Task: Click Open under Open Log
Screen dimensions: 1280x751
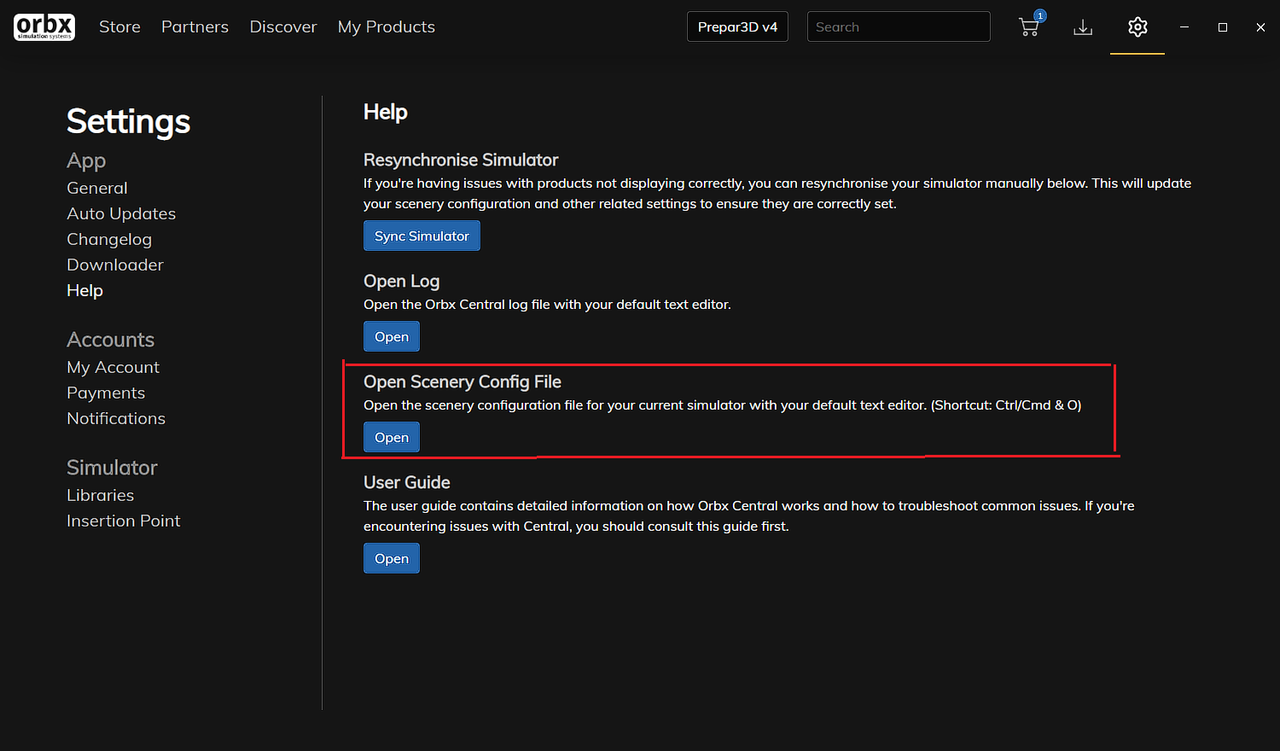Action: coord(391,337)
